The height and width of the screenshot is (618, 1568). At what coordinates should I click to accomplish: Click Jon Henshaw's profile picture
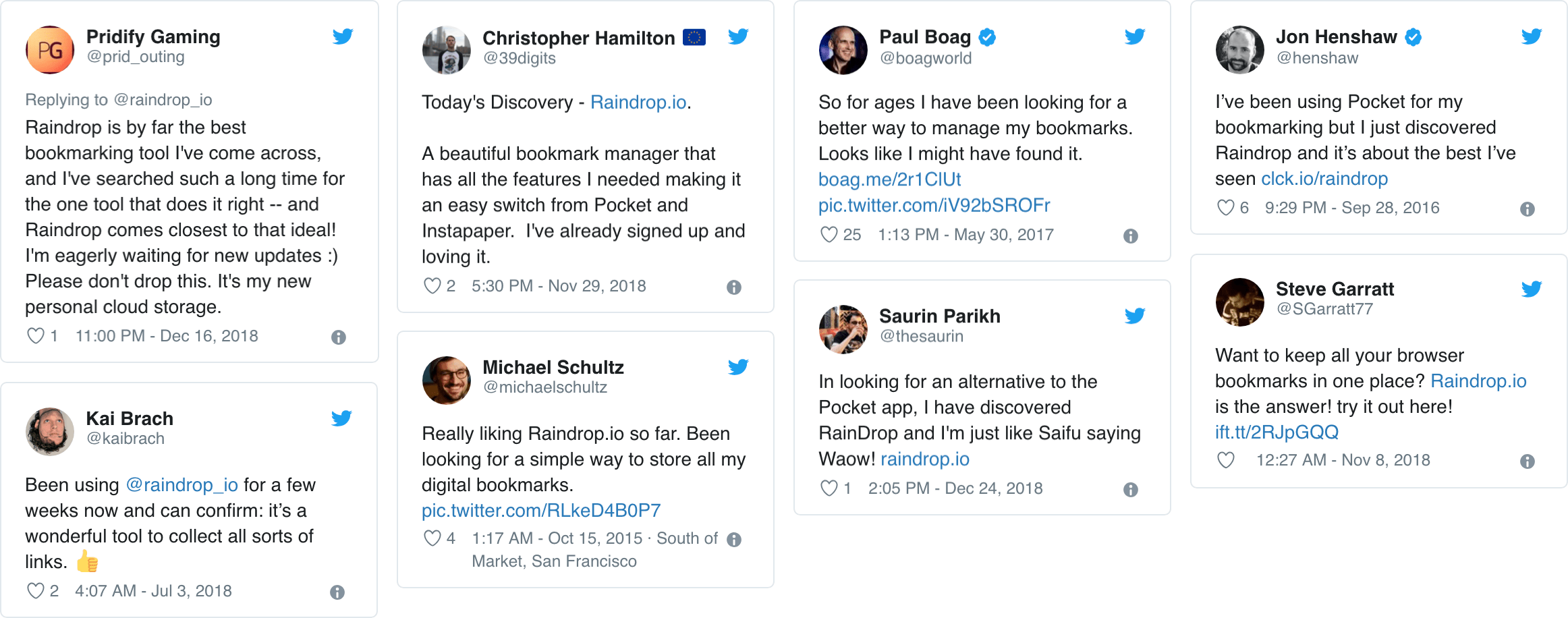[1239, 50]
